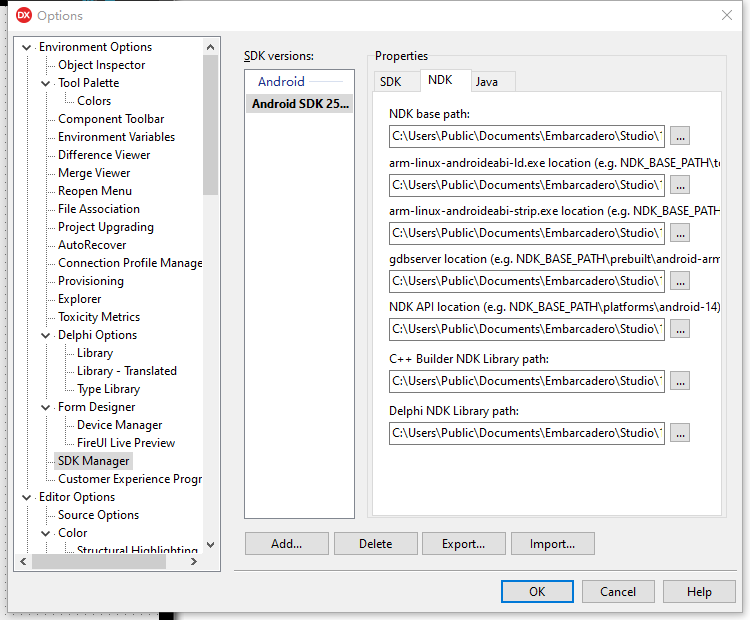Open Type Library options
This screenshot has width=750, height=620.
tap(108, 389)
